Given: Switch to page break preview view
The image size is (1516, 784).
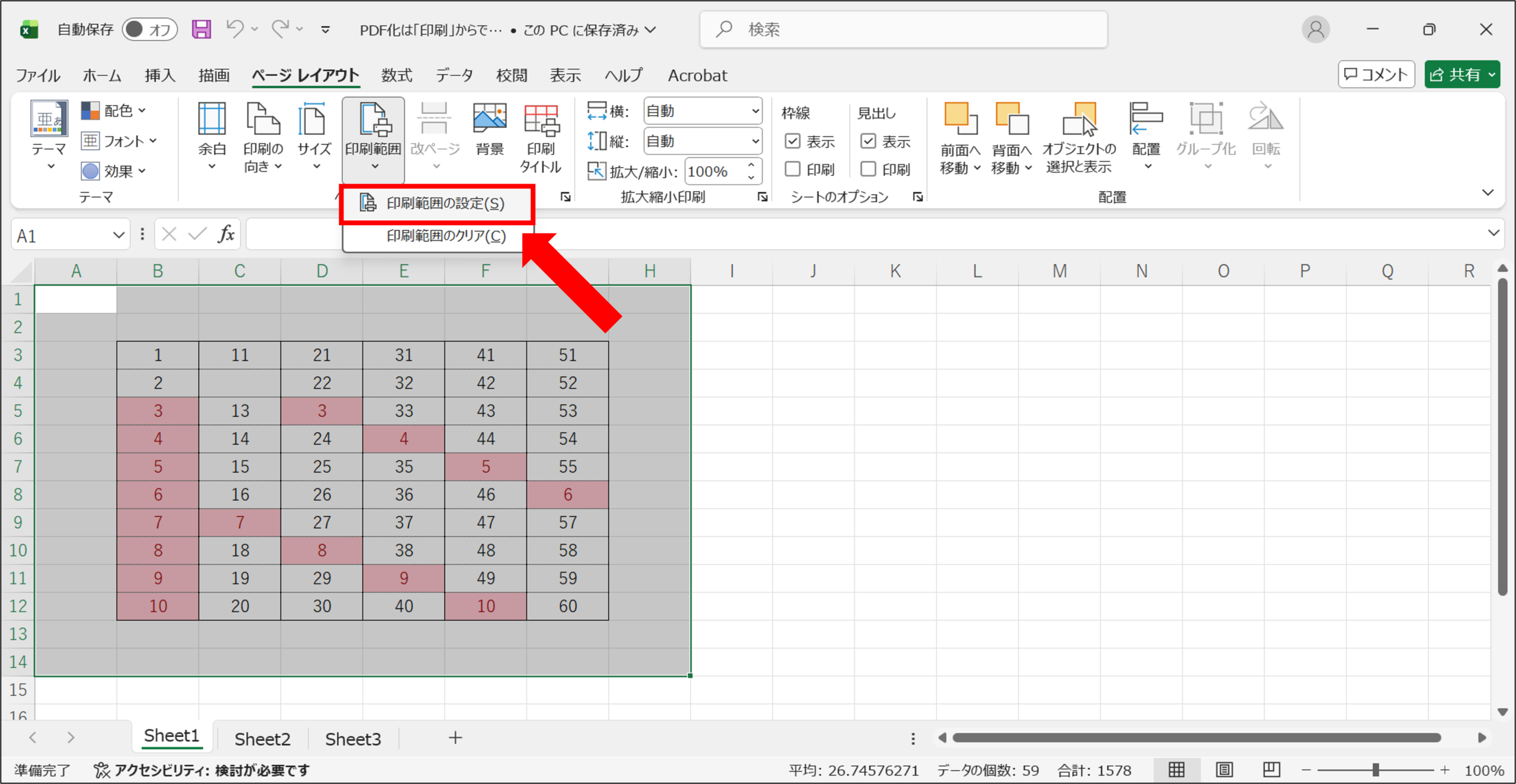Looking at the screenshot, I should 1271,769.
